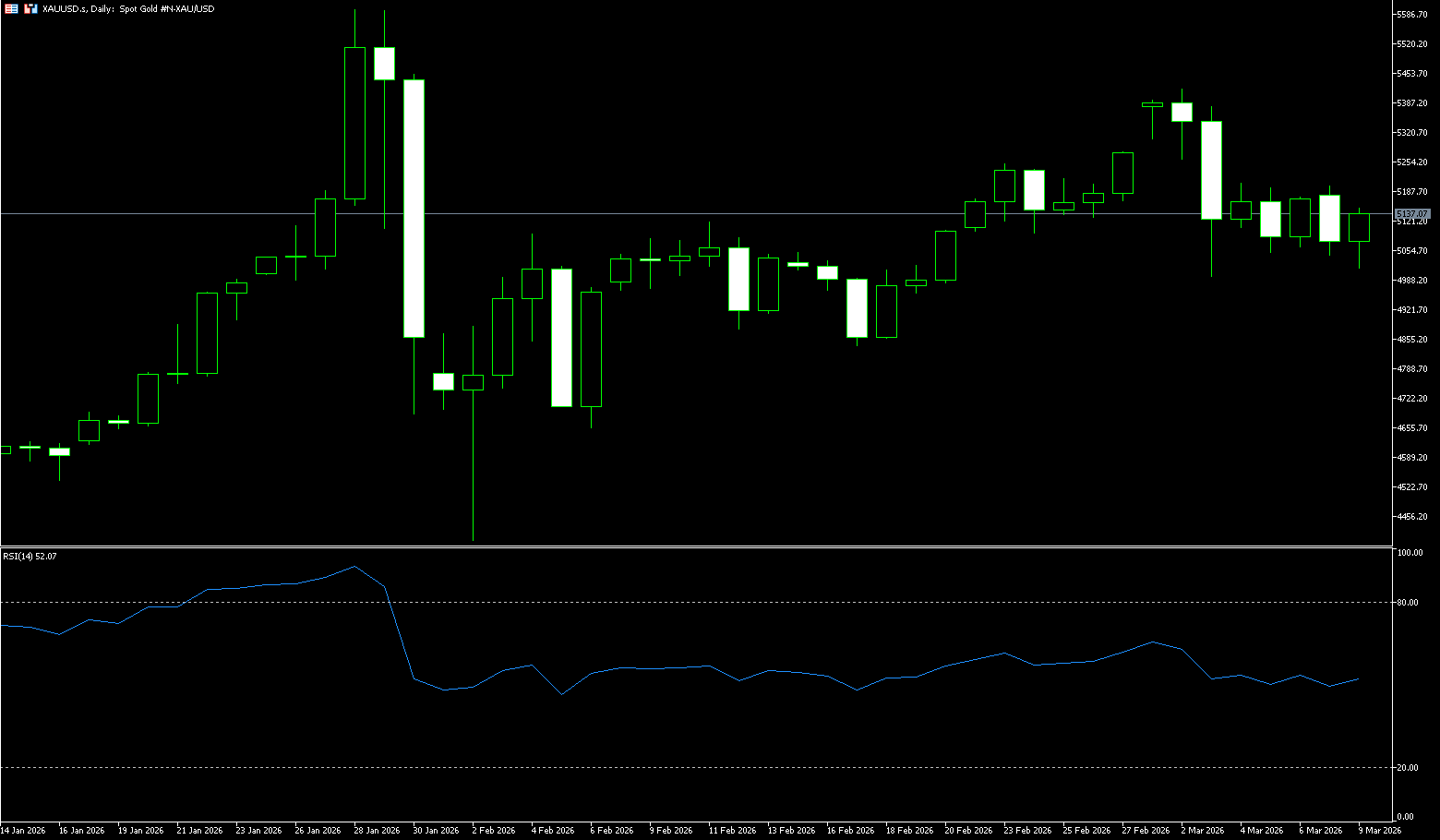Click the XAUUSD.s Daily chart title
Image resolution: width=1440 pixels, height=840 pixels.
(128, 8)
